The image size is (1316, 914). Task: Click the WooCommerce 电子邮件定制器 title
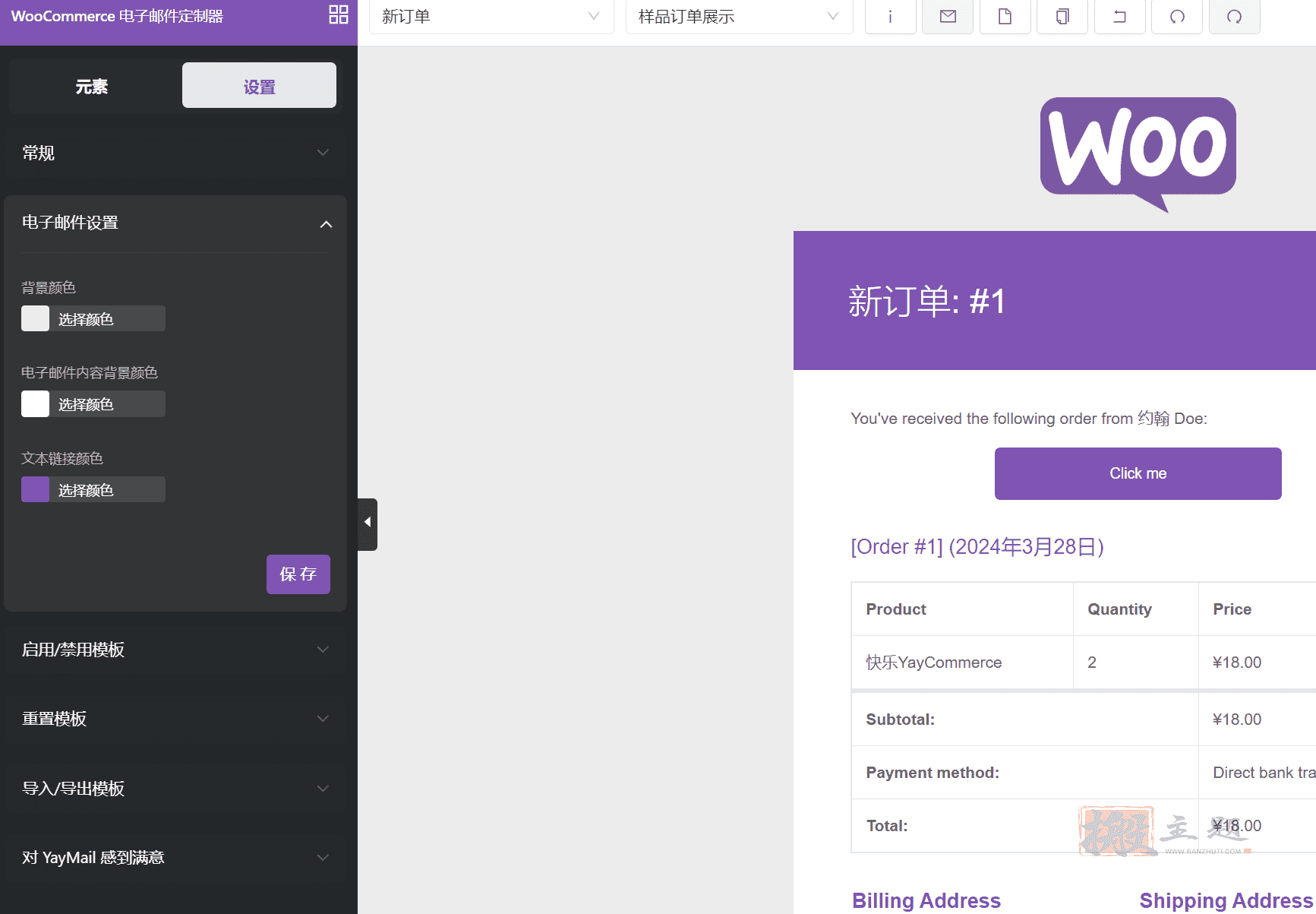(117, 16)
